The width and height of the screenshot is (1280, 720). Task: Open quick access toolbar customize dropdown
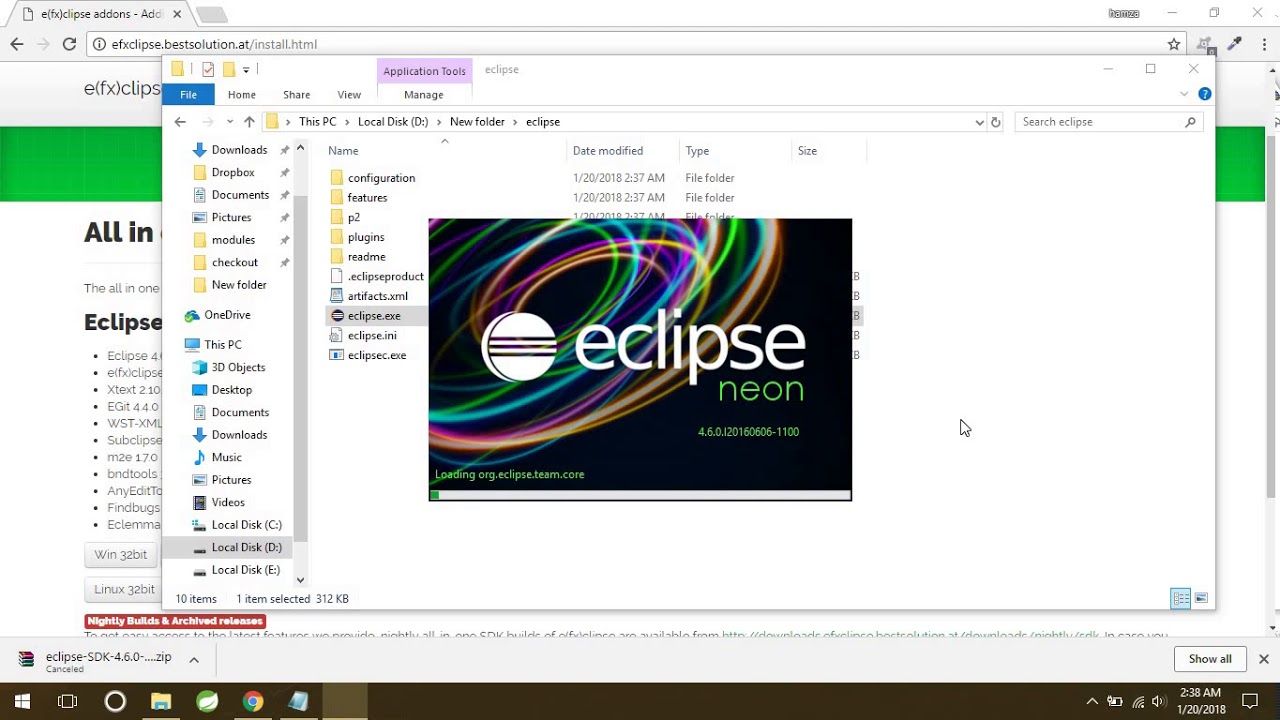click(x=246, y=70)
